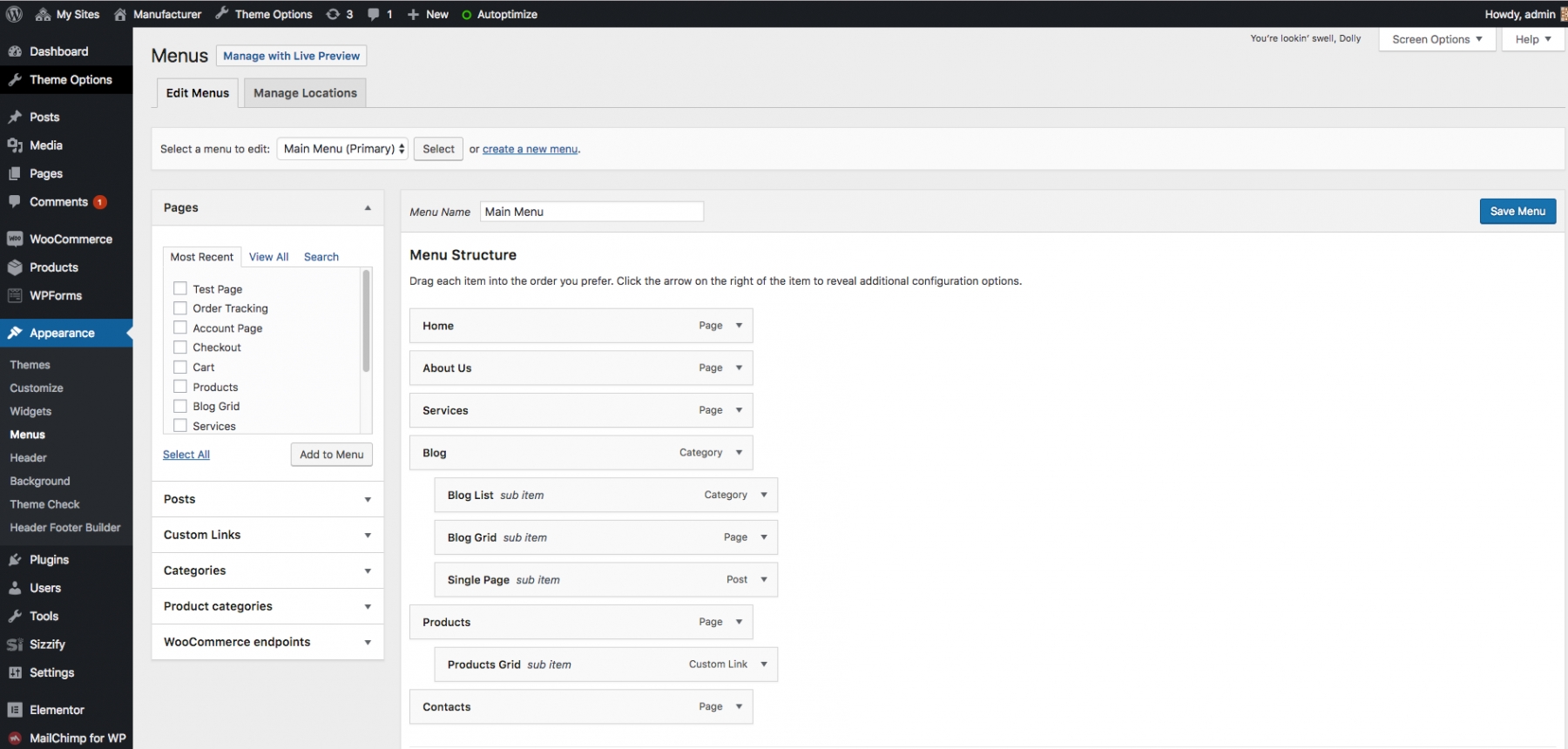Screen dimensions: 1568x749
Task: Open the WooCommerce sidebar item
Action: [70, 239]
